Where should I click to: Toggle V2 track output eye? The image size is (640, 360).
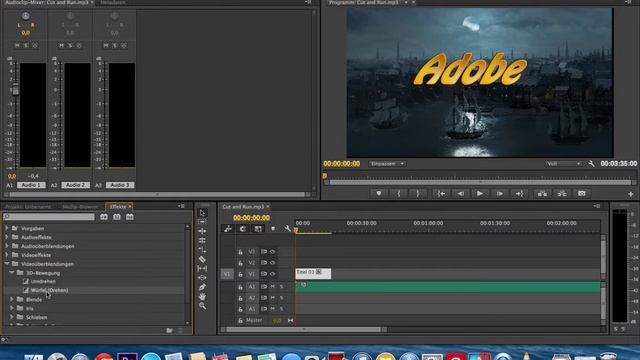coord(272,263)
